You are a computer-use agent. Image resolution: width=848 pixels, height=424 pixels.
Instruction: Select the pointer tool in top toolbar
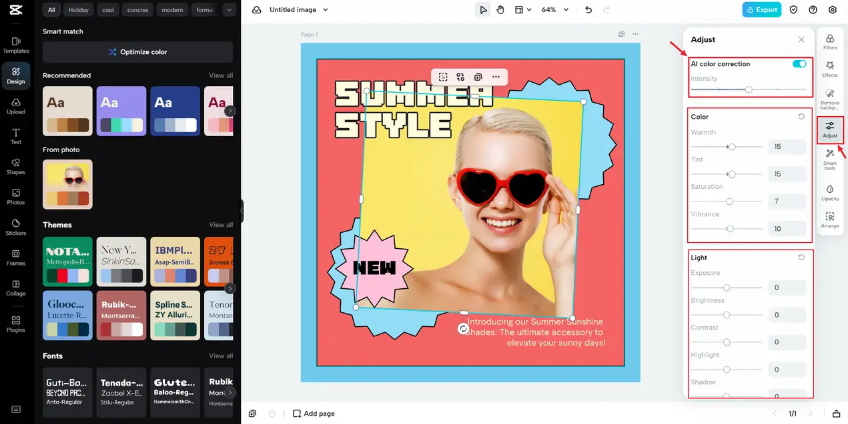tap(482, 10)
